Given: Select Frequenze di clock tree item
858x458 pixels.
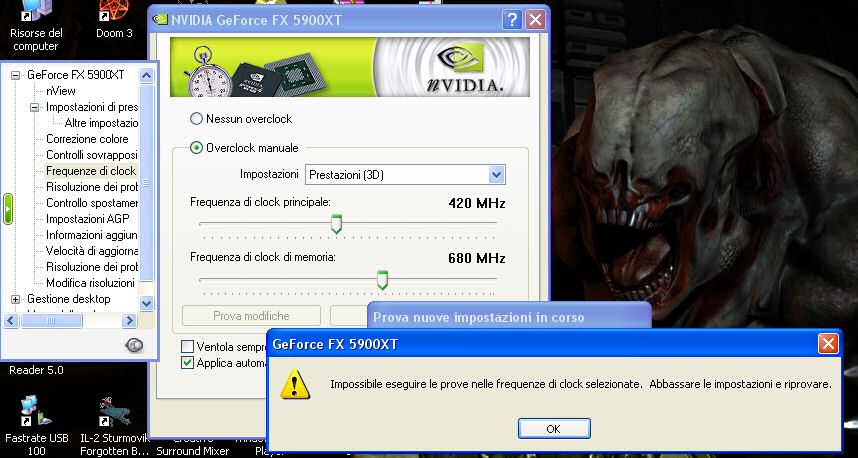Looking at the screenshot, I should point(91,171).
